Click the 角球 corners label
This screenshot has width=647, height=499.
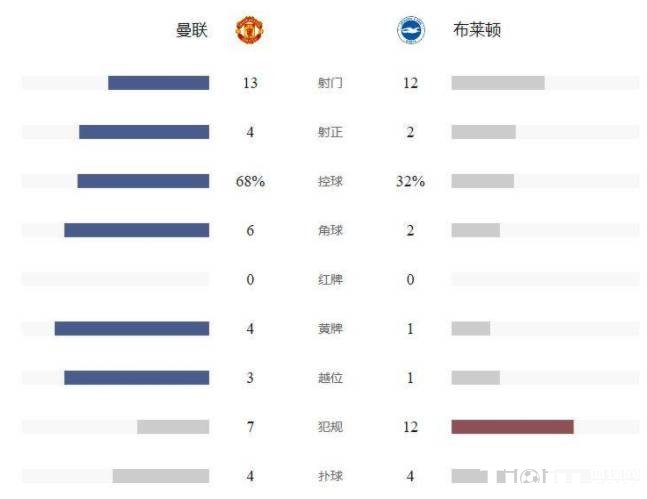(330, 230)
